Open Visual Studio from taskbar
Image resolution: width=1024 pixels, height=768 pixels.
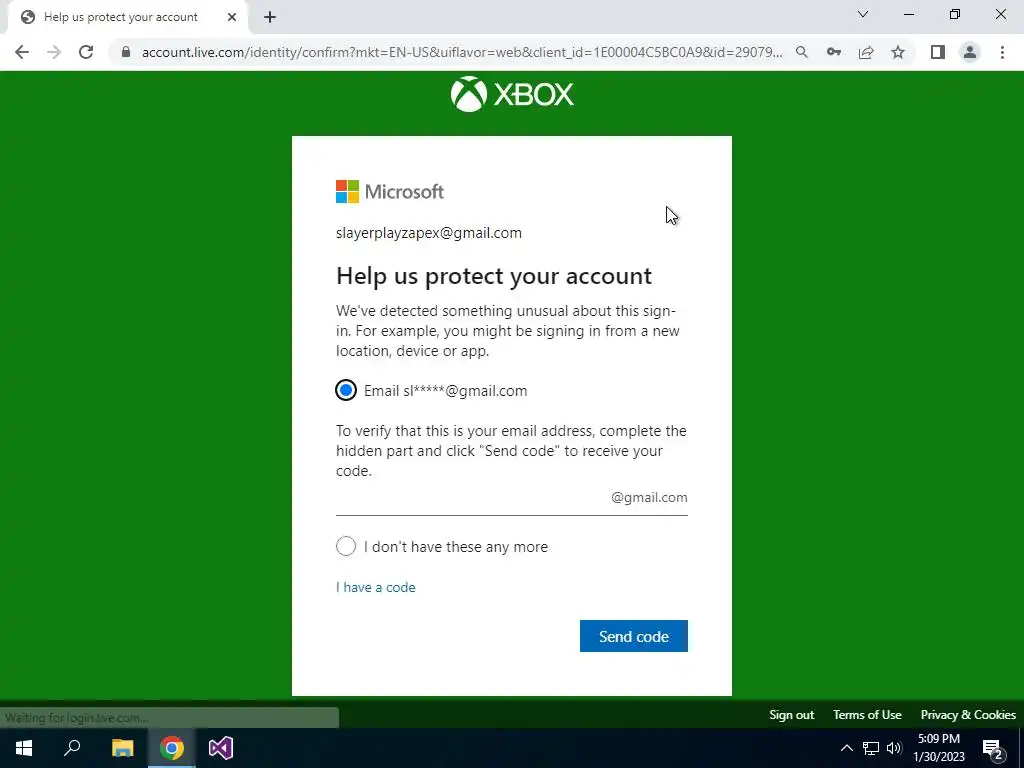point(221,748)
